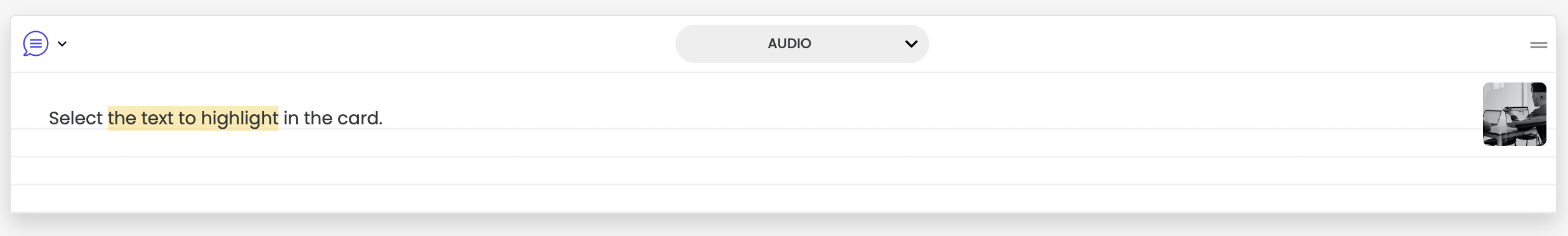The width and height of the screenshot is (1568, 236).
Task: Open the AUDIO dropdown
Action: pos(802,44)
